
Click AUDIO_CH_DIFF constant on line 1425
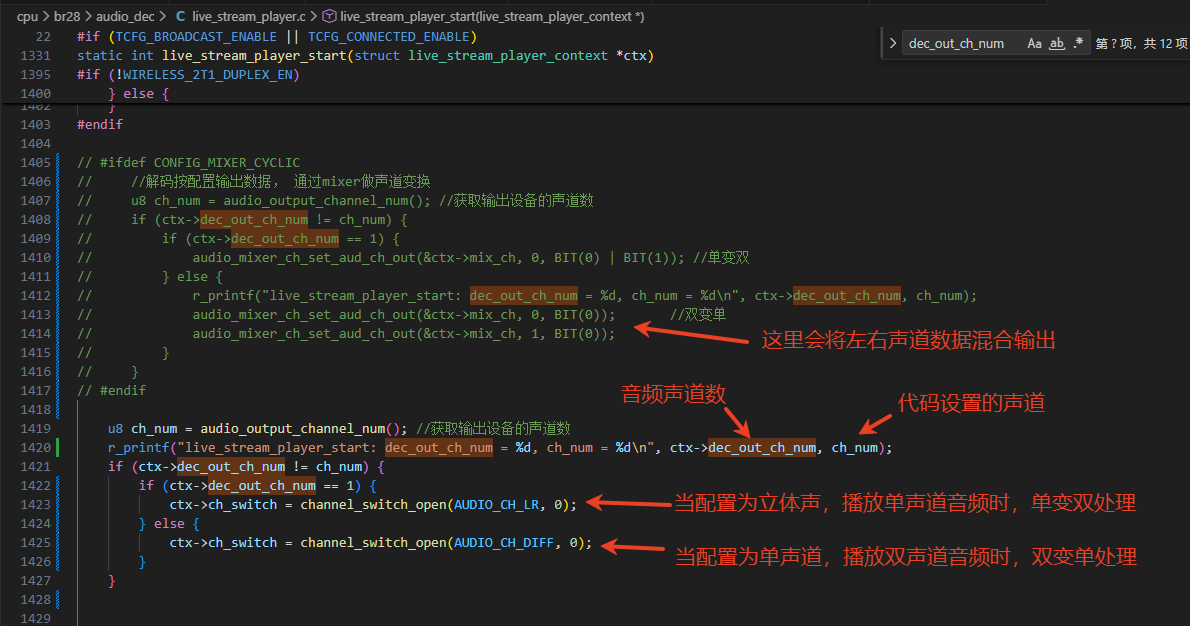pos(504,543)
